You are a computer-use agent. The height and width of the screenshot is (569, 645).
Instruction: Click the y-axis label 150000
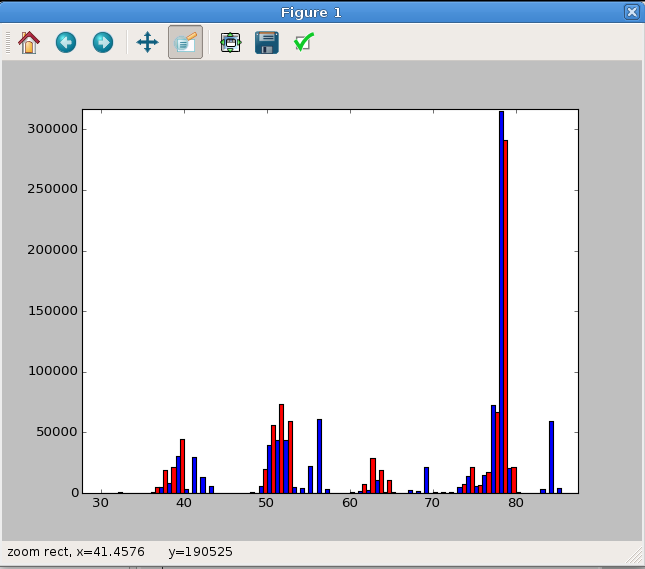52,311
